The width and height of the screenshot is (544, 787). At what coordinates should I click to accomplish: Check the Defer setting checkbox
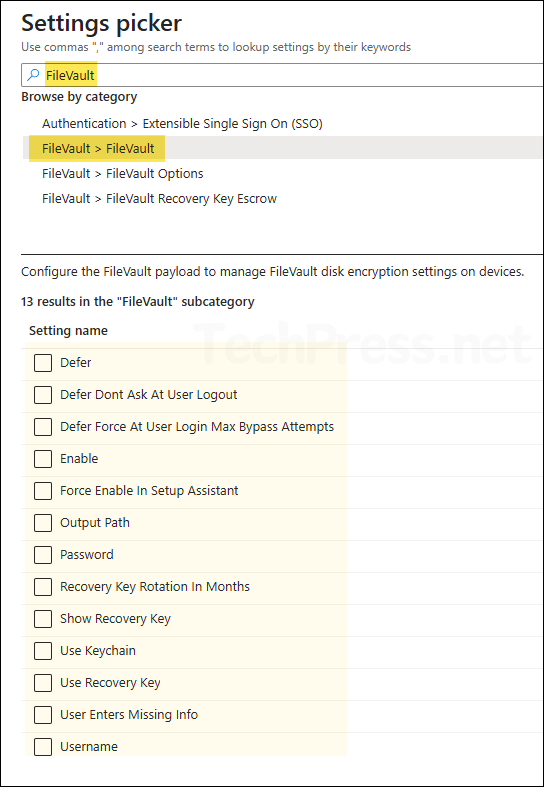[43, 363]
